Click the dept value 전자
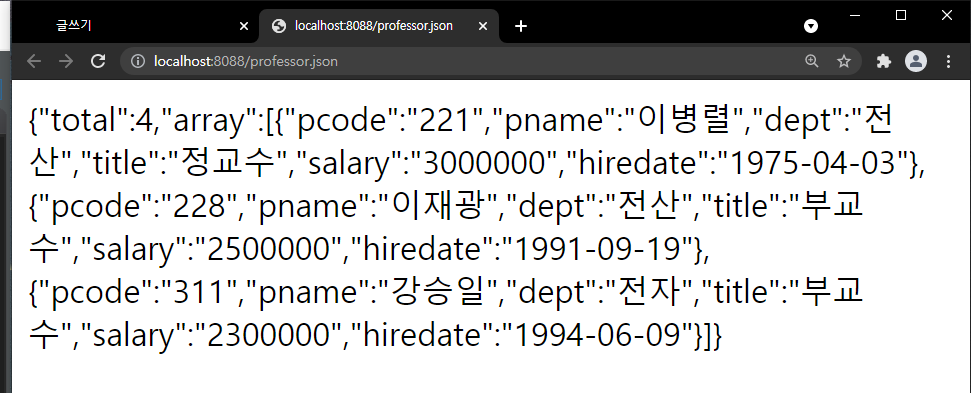This screenshot has width=971, height=393. [649, 291]
